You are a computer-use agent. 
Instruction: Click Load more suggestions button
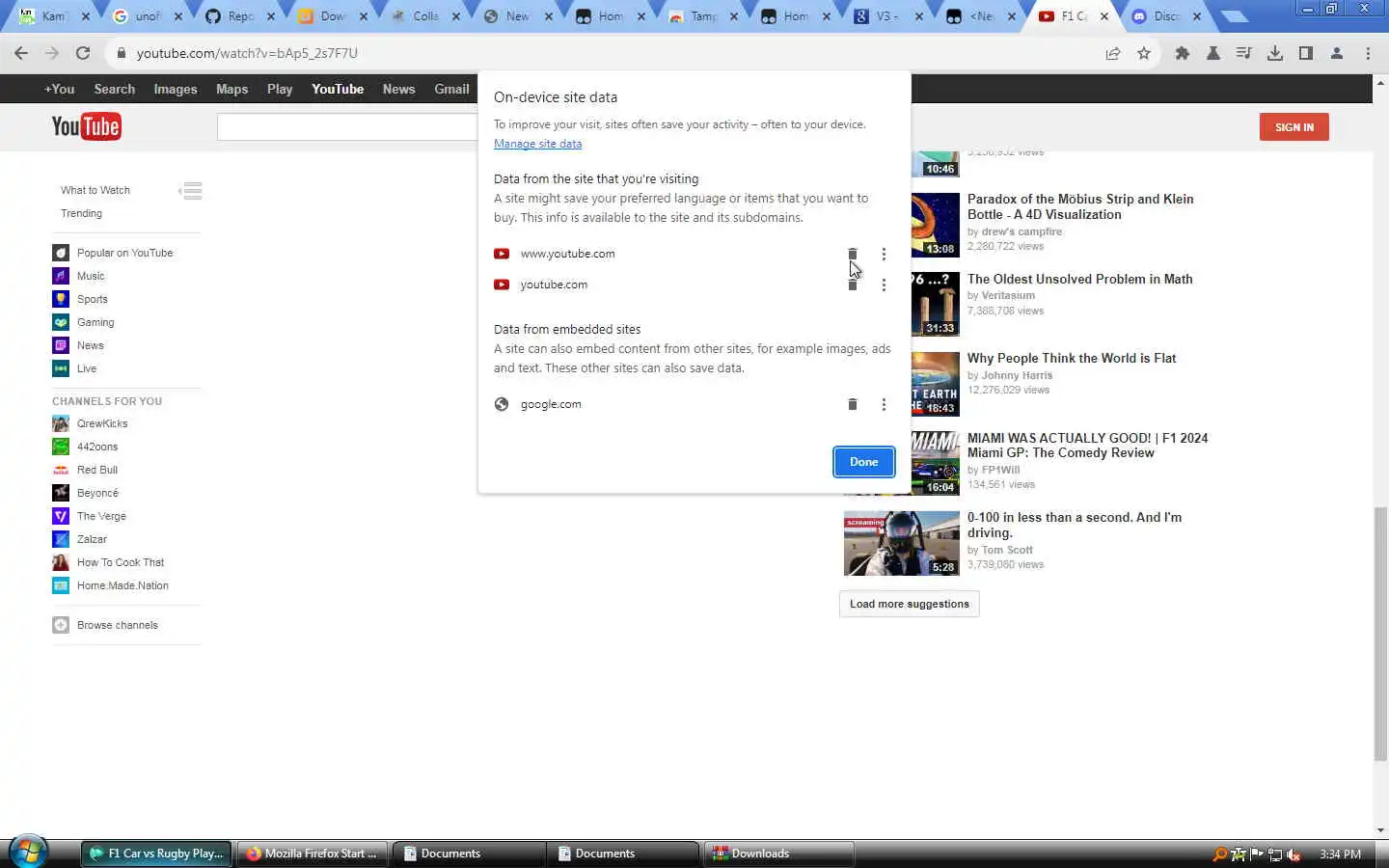(x=910, y=604)
